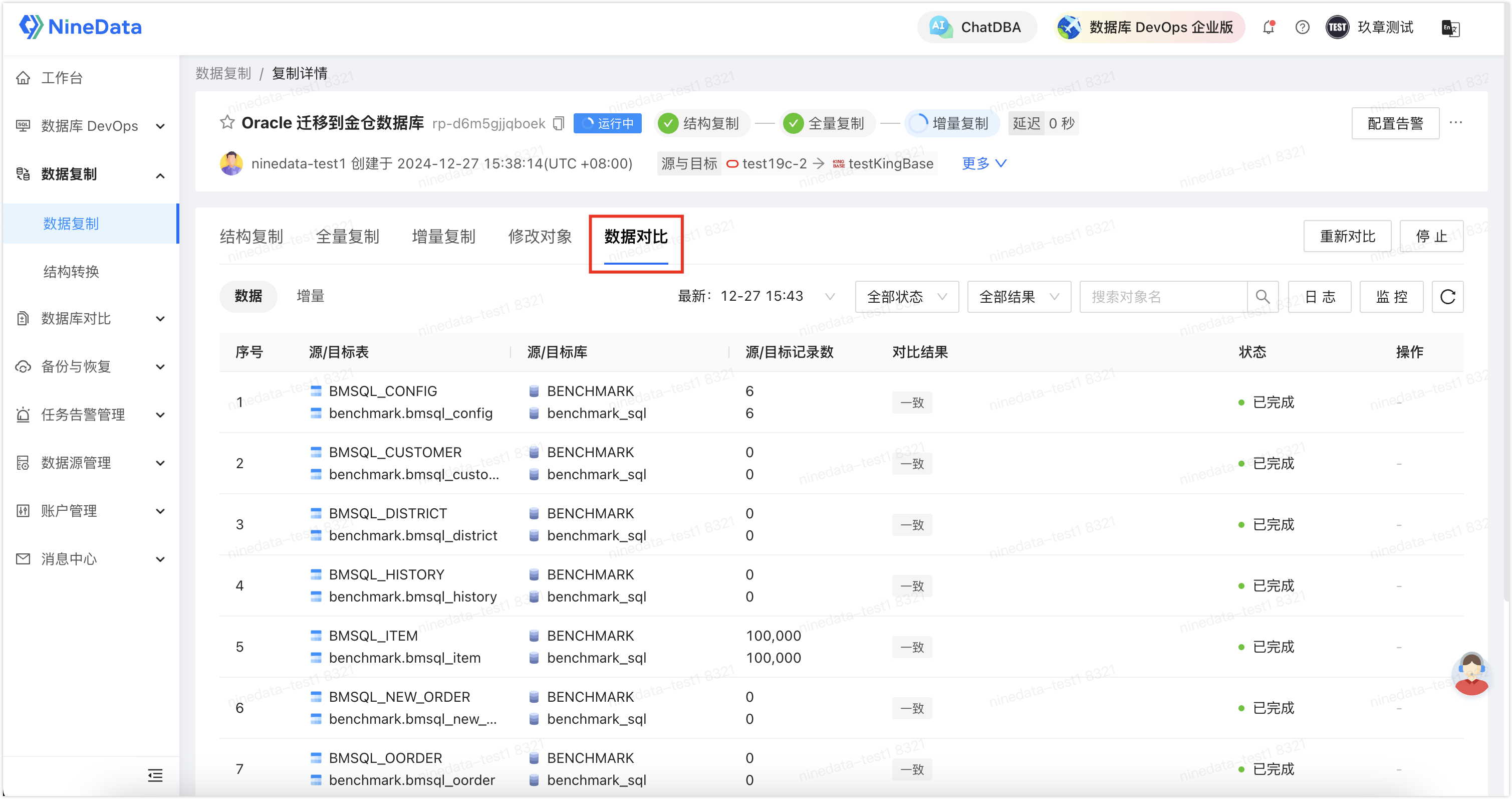Switch to 增量复制 tab
The width and height of the screenshot is (1512, 799).
click(x=444, y=237)
